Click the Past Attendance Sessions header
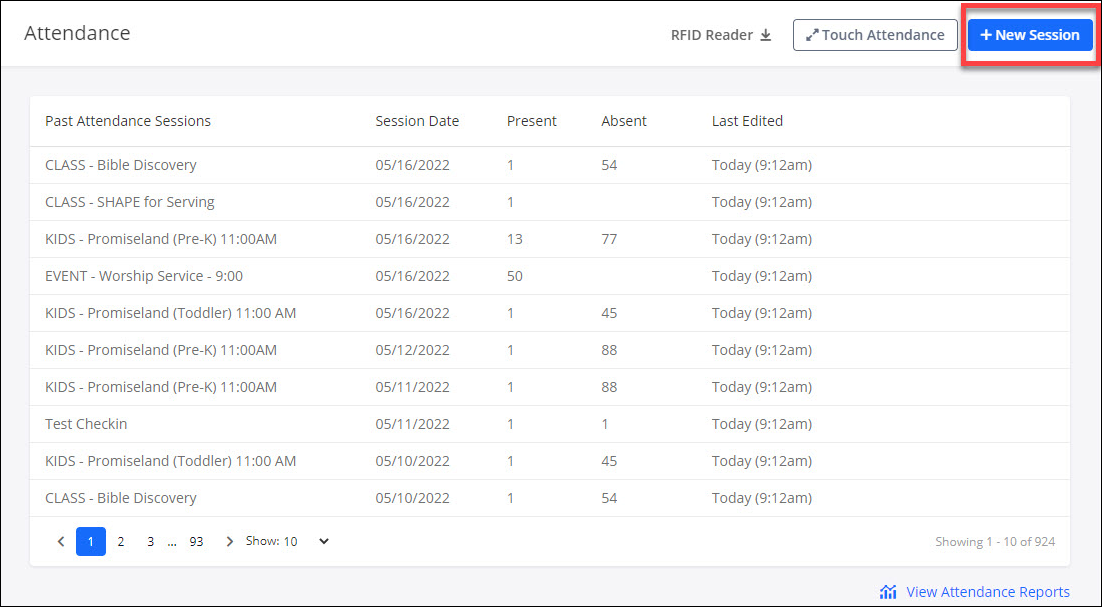This screenshot has height=607, width=1102. point(128,121)
